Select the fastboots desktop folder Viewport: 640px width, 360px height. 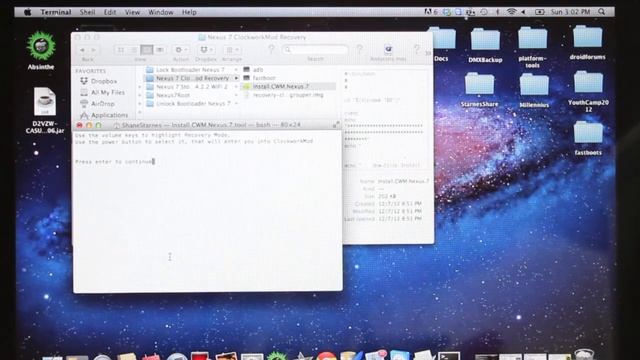click(588, 138)
